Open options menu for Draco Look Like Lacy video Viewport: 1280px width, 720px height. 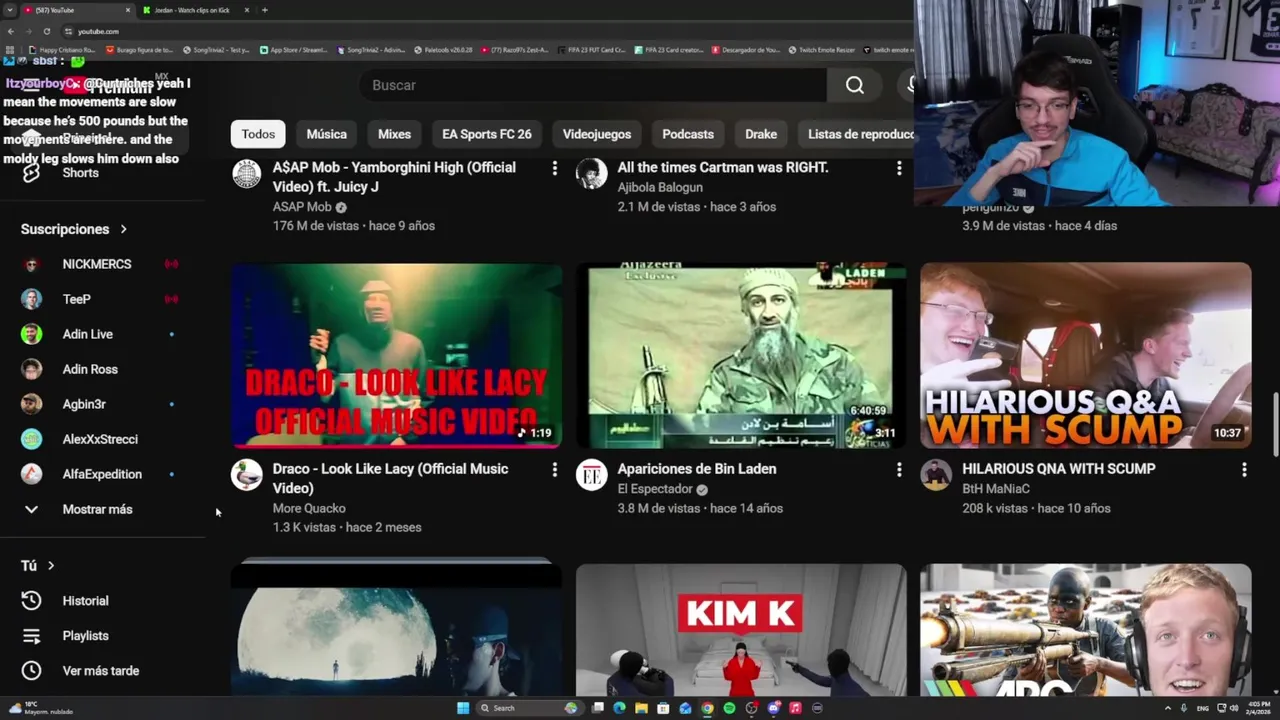(x=554, y=469)
